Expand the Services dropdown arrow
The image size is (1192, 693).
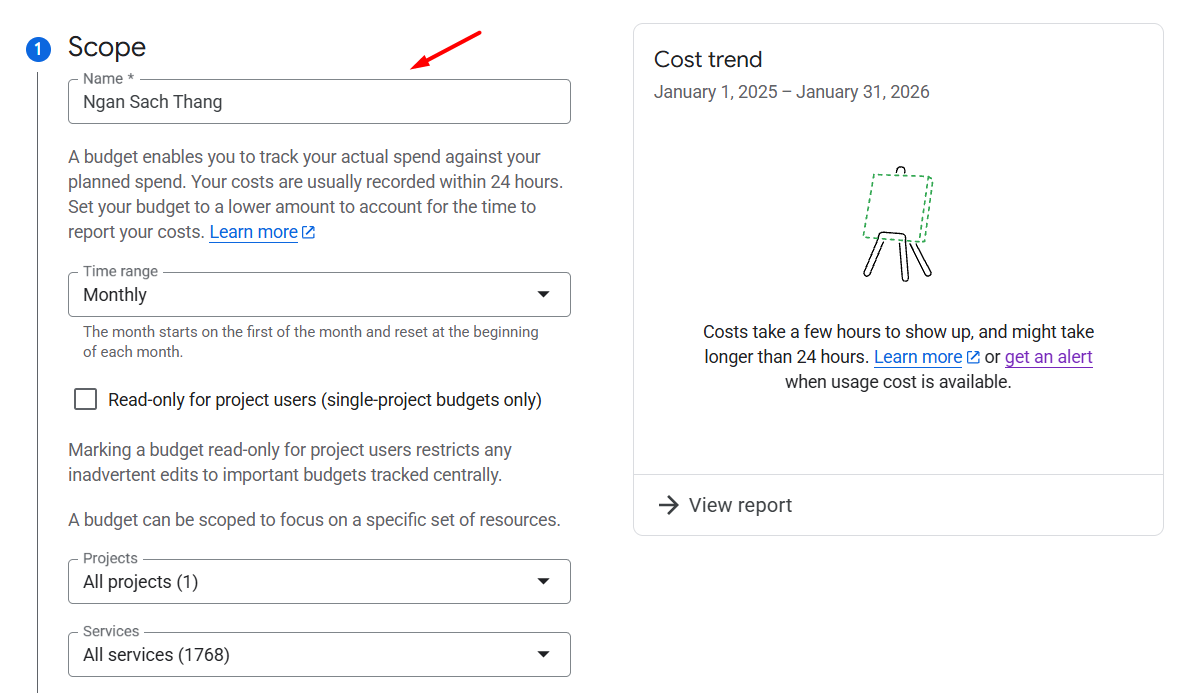(543, 655)
